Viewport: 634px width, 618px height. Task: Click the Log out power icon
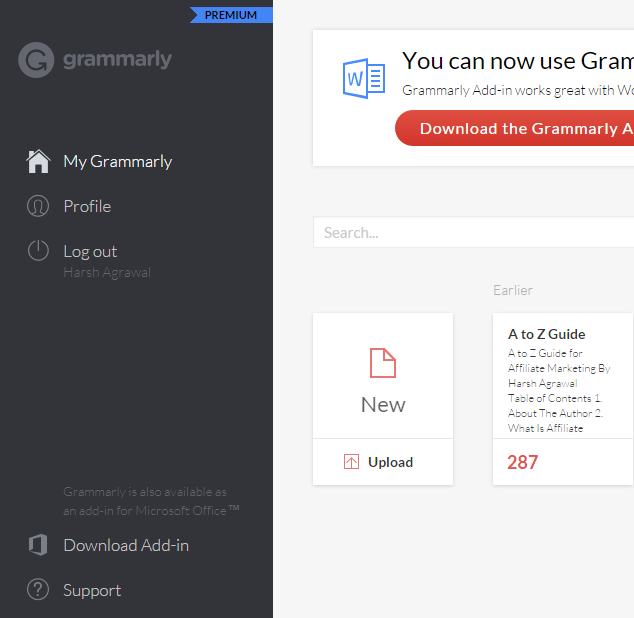point(38,250)
